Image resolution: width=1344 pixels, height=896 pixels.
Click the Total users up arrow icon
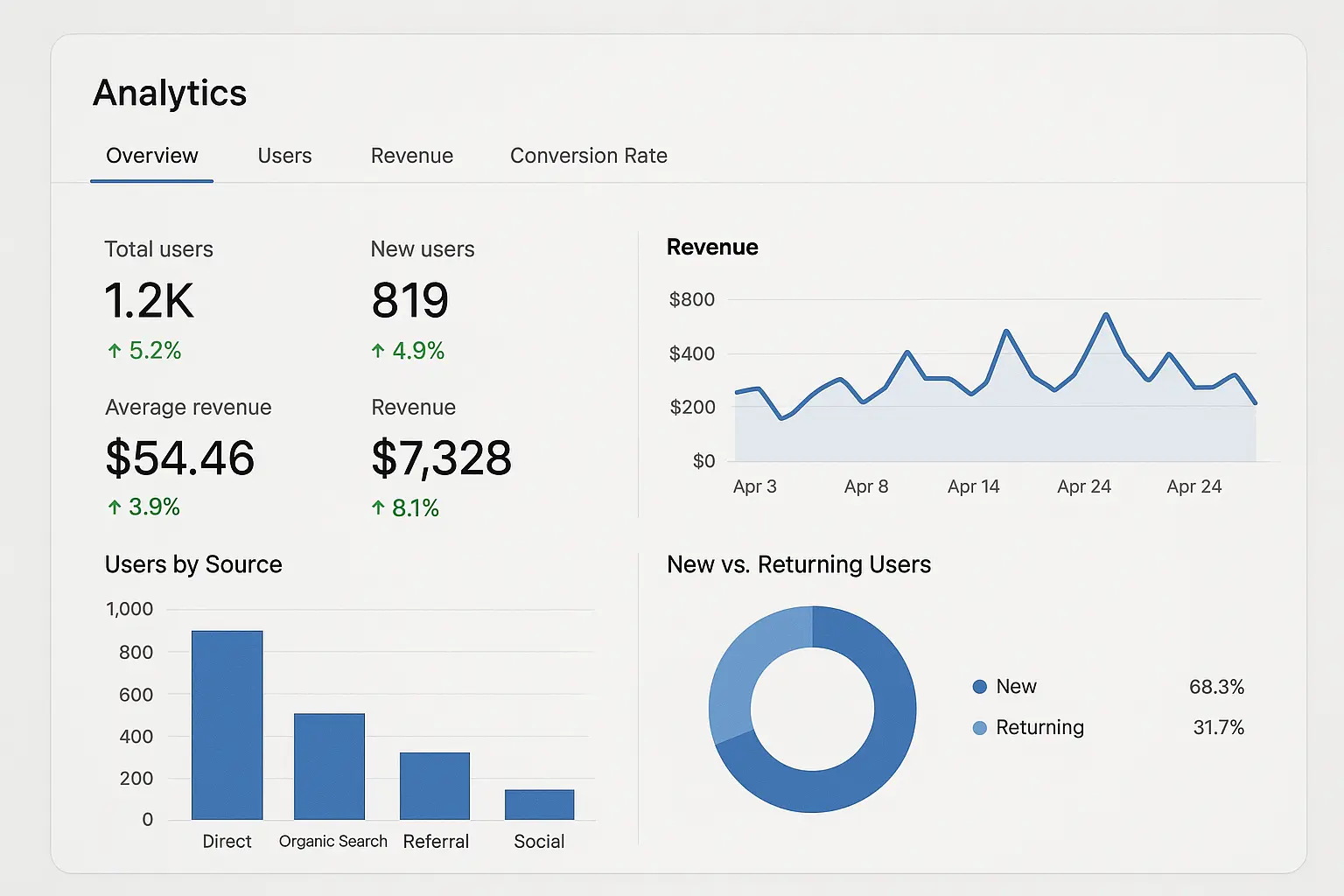tap(115, 352)
